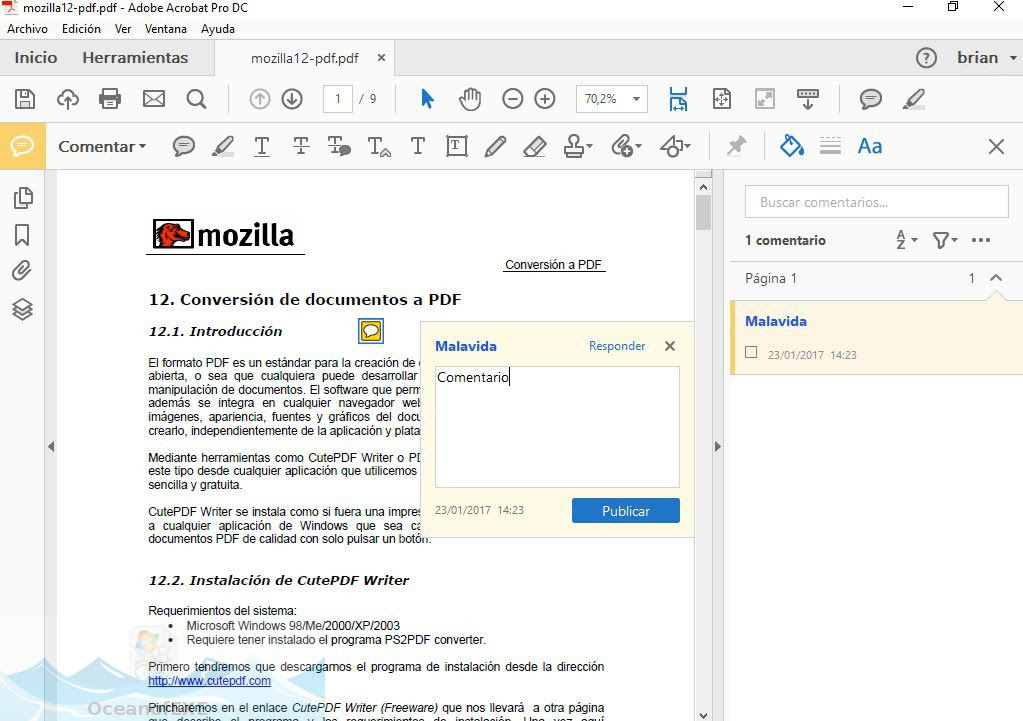Click the page number input field
The width and height of the screenshot is (1023, 721).
click(x=337, y=99)
